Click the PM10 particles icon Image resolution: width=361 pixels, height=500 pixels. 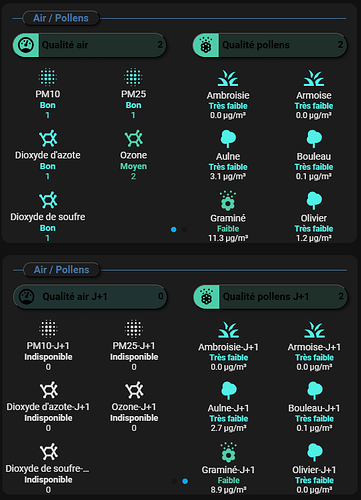click(x=48, y=77)
